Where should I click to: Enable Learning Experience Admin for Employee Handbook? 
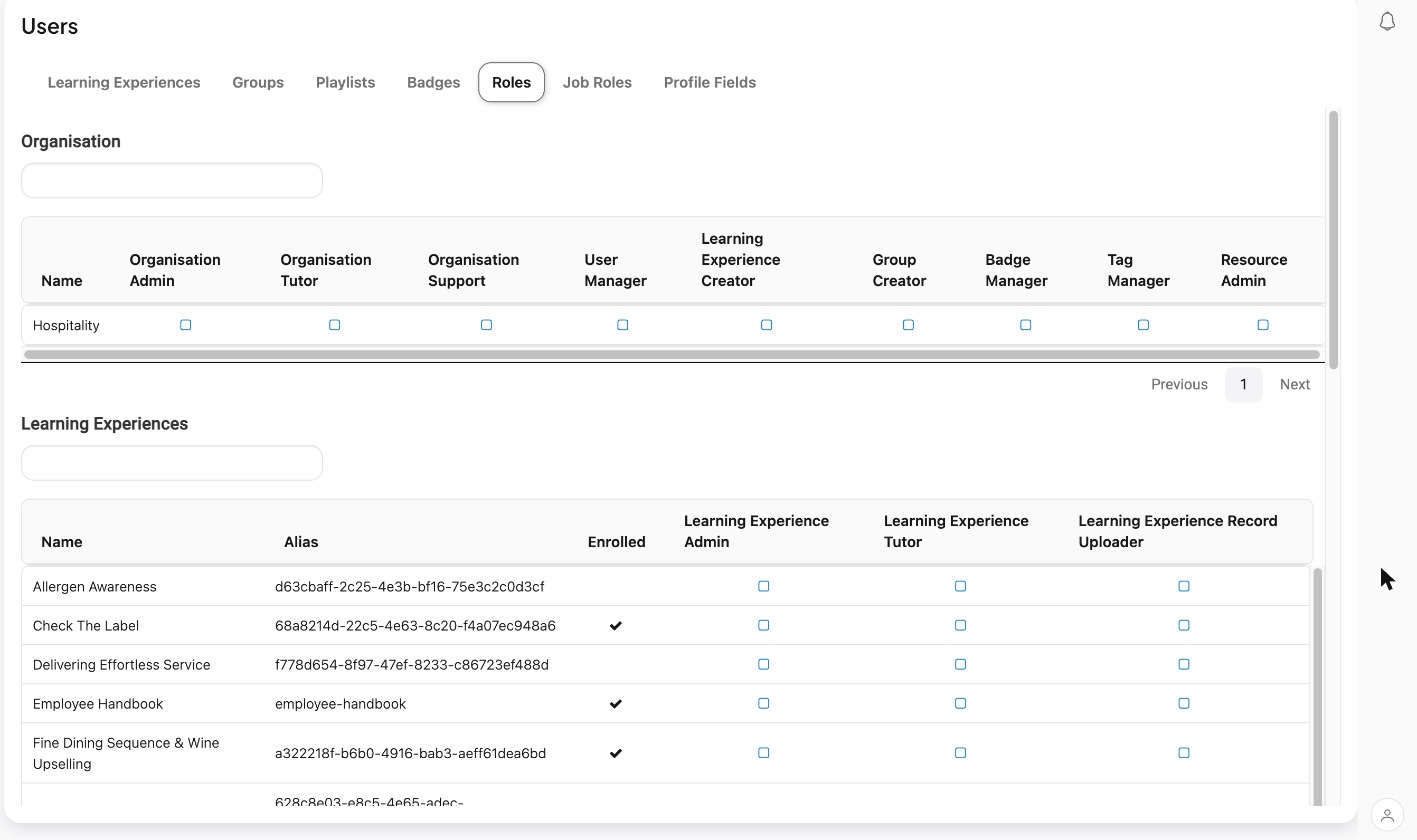point(763,703)
